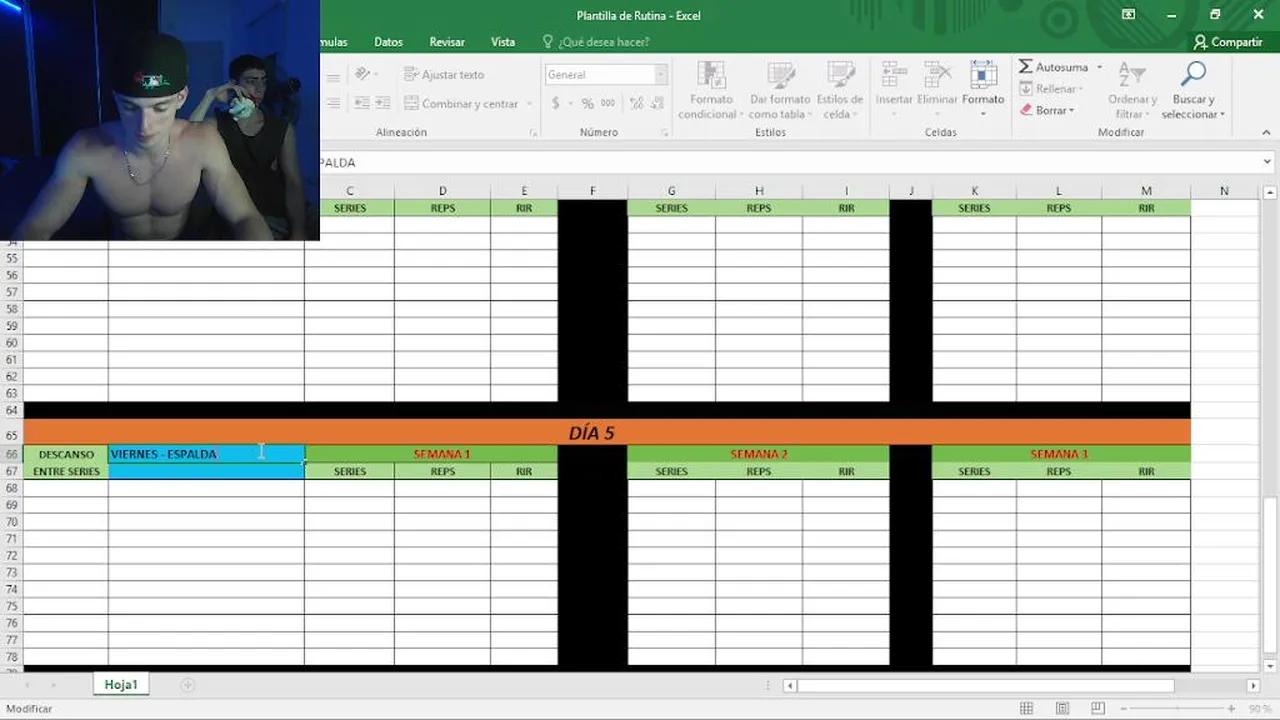
Task: Add a new sheet with plus icon
Action: point(187,685)
